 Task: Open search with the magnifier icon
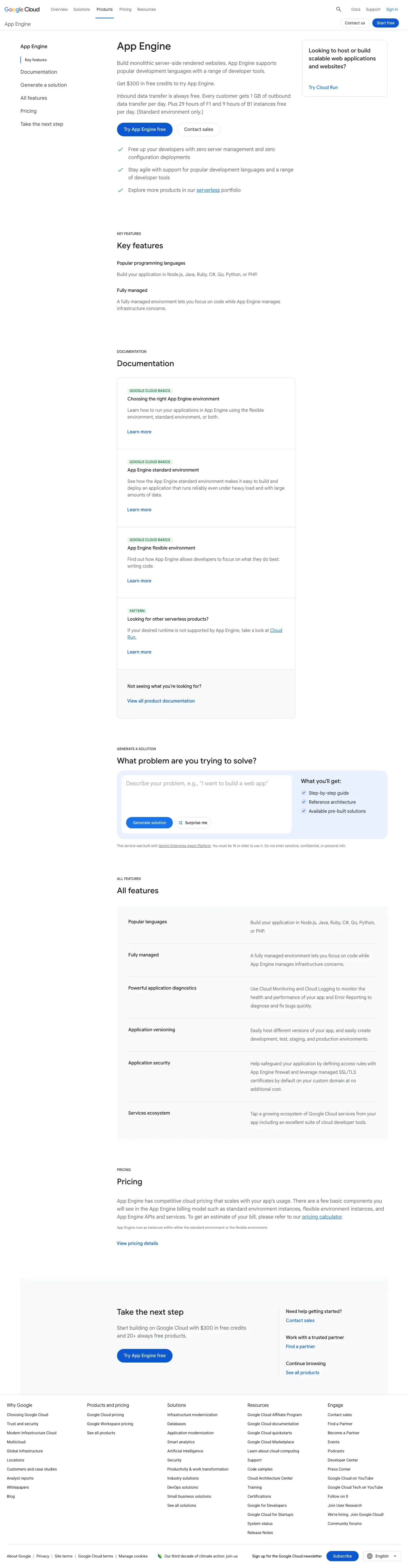click(x=339, y=9)
